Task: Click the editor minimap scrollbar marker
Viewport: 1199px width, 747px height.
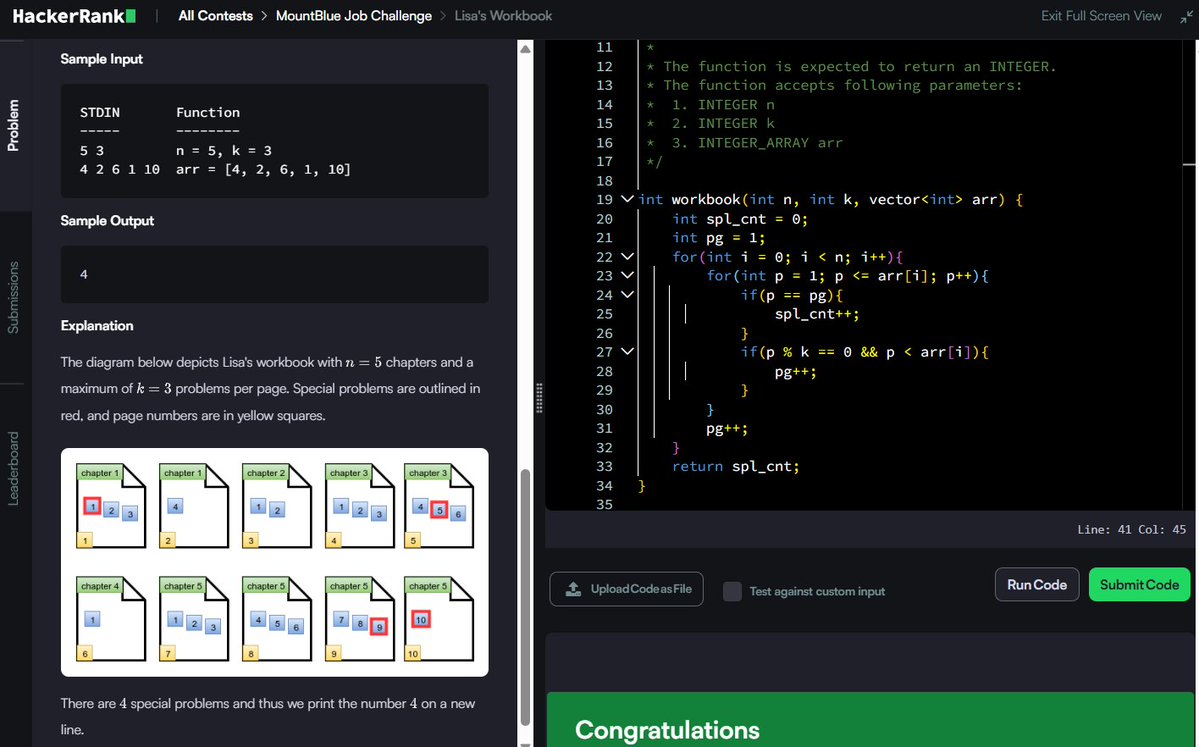Action: point(1189,164)
